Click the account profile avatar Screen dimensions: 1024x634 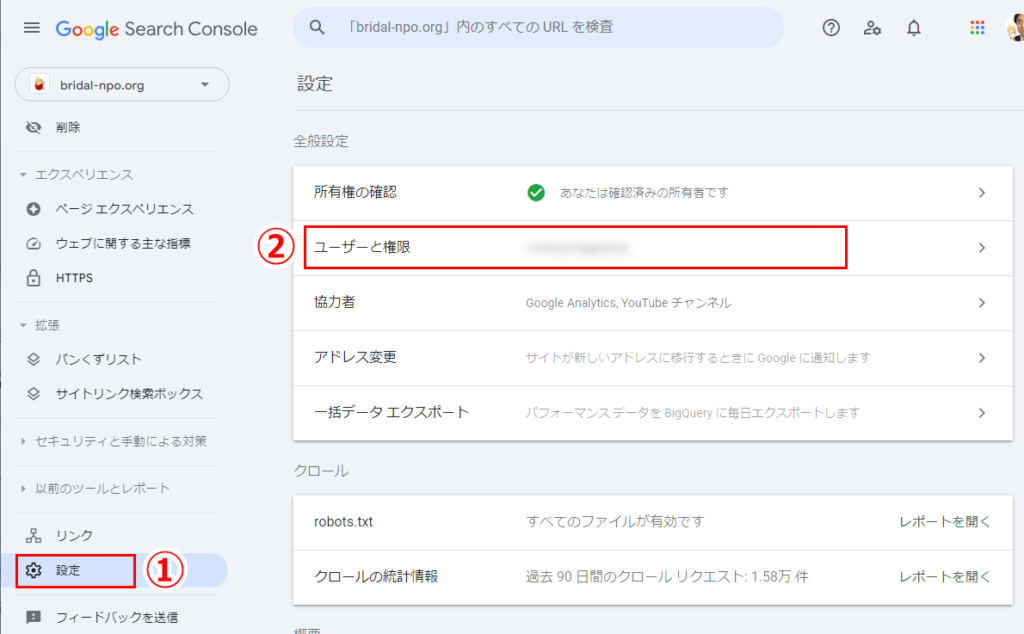click(1014, 28)
